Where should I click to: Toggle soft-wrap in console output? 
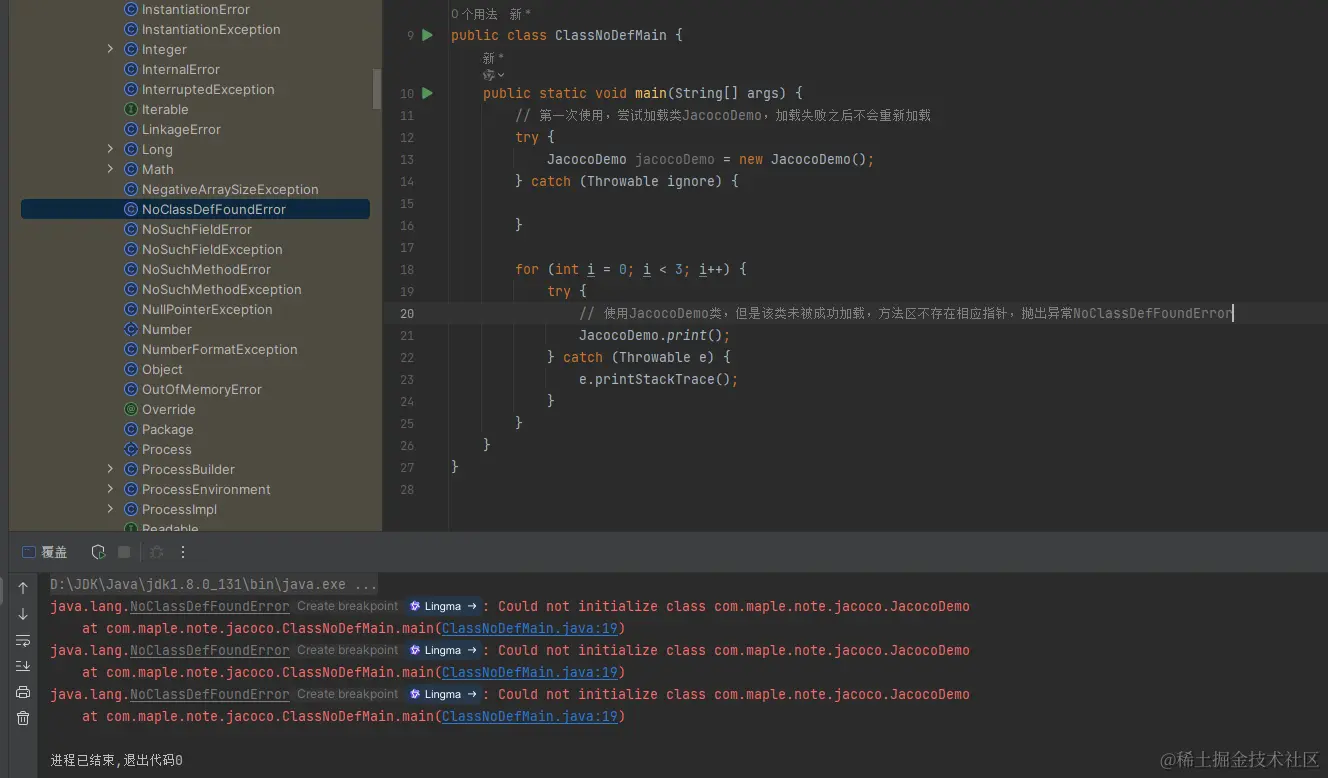coord(23,640)
